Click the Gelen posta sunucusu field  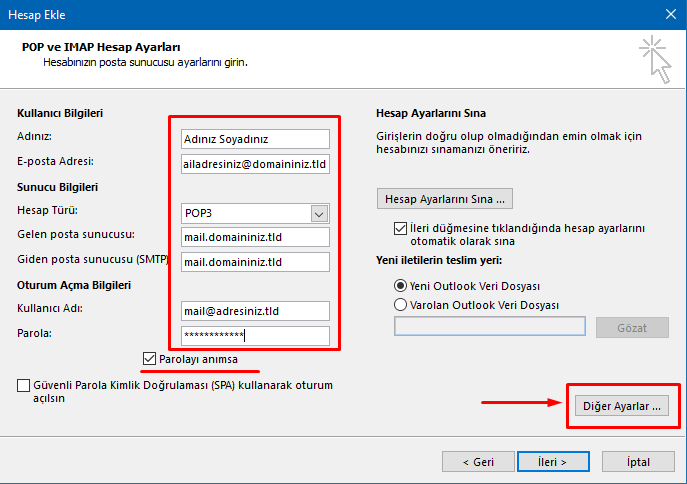coord(255,237)
